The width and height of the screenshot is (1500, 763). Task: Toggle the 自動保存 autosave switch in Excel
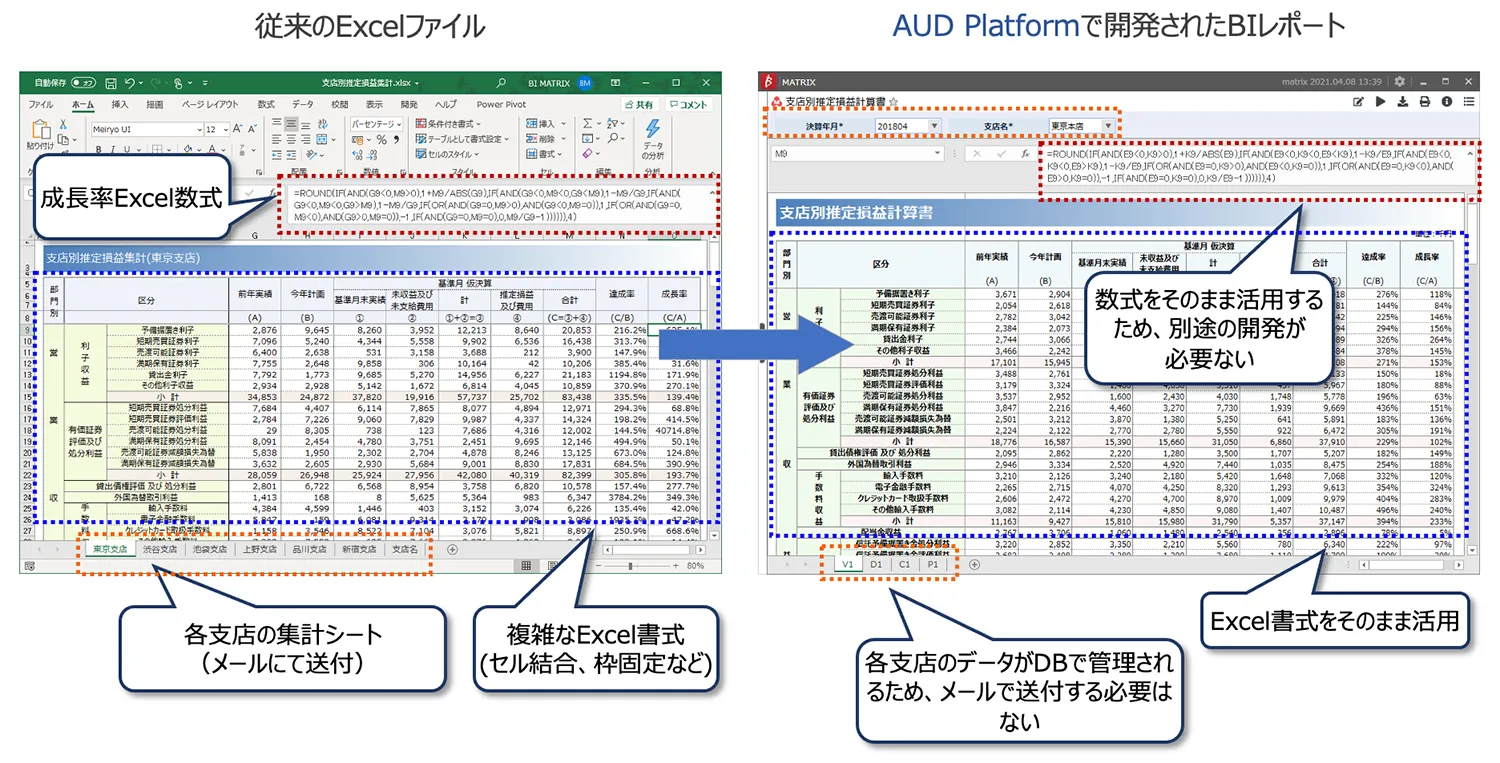tap(83, 83)
